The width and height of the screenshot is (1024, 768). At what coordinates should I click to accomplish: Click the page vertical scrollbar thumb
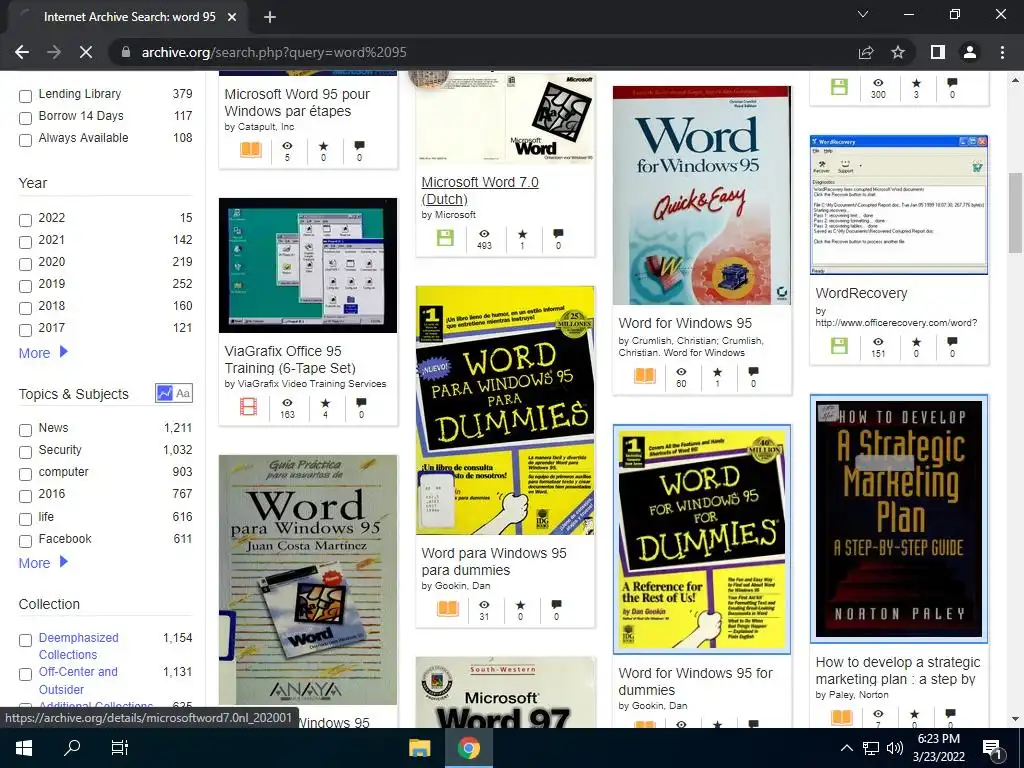[1015, 213]
